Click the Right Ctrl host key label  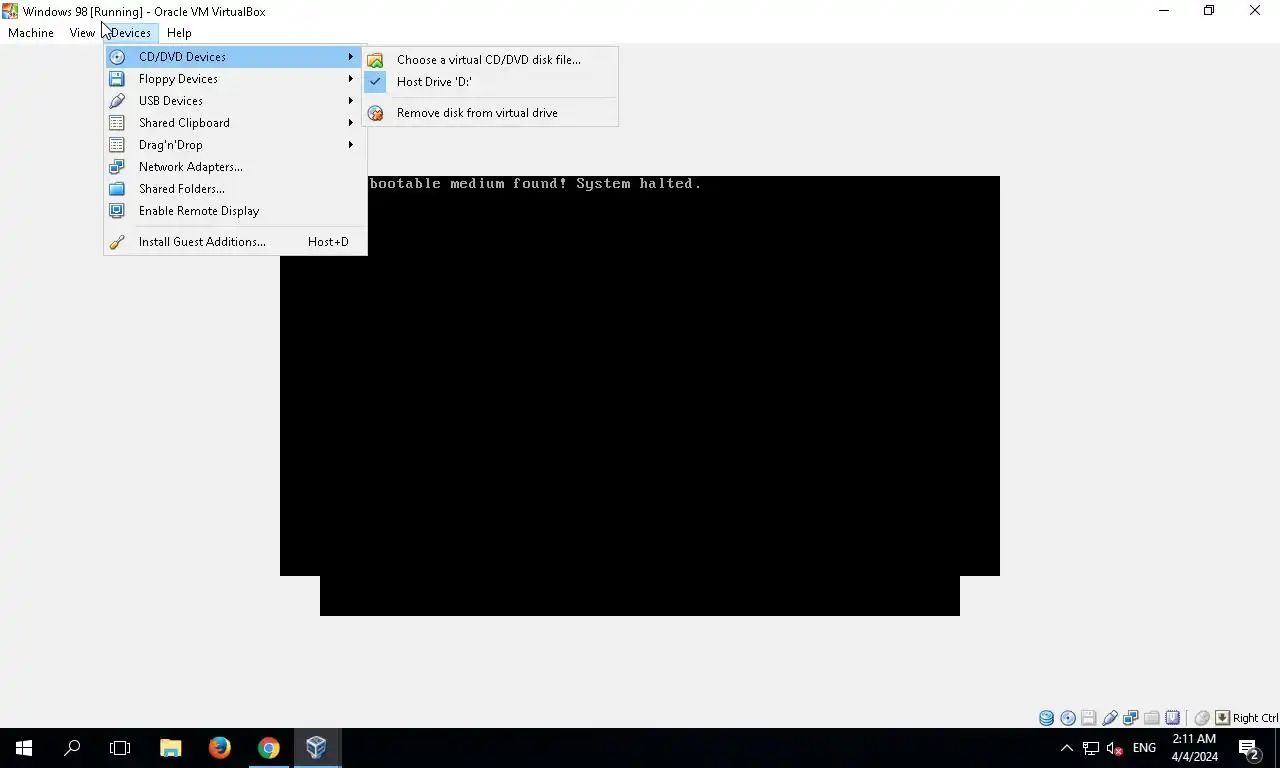pos(1255,718)
